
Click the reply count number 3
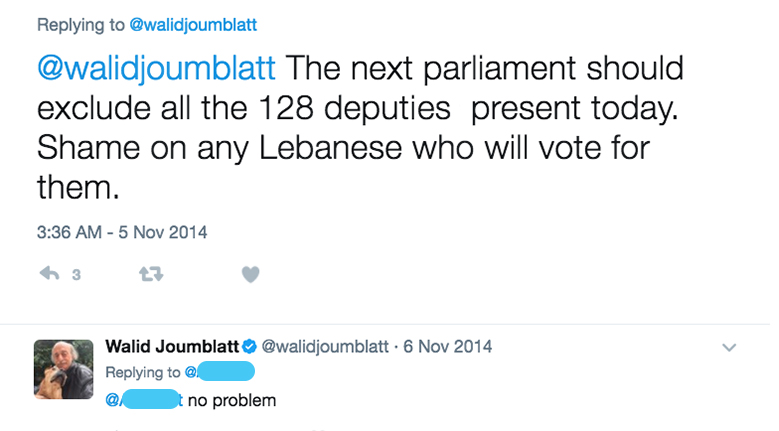[x=76, y=275]
